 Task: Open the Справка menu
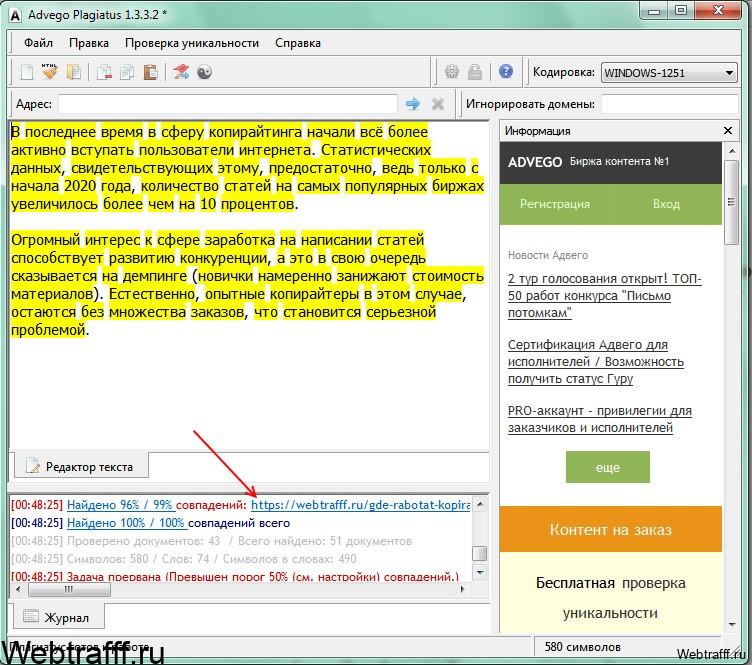tap(298, 43)
